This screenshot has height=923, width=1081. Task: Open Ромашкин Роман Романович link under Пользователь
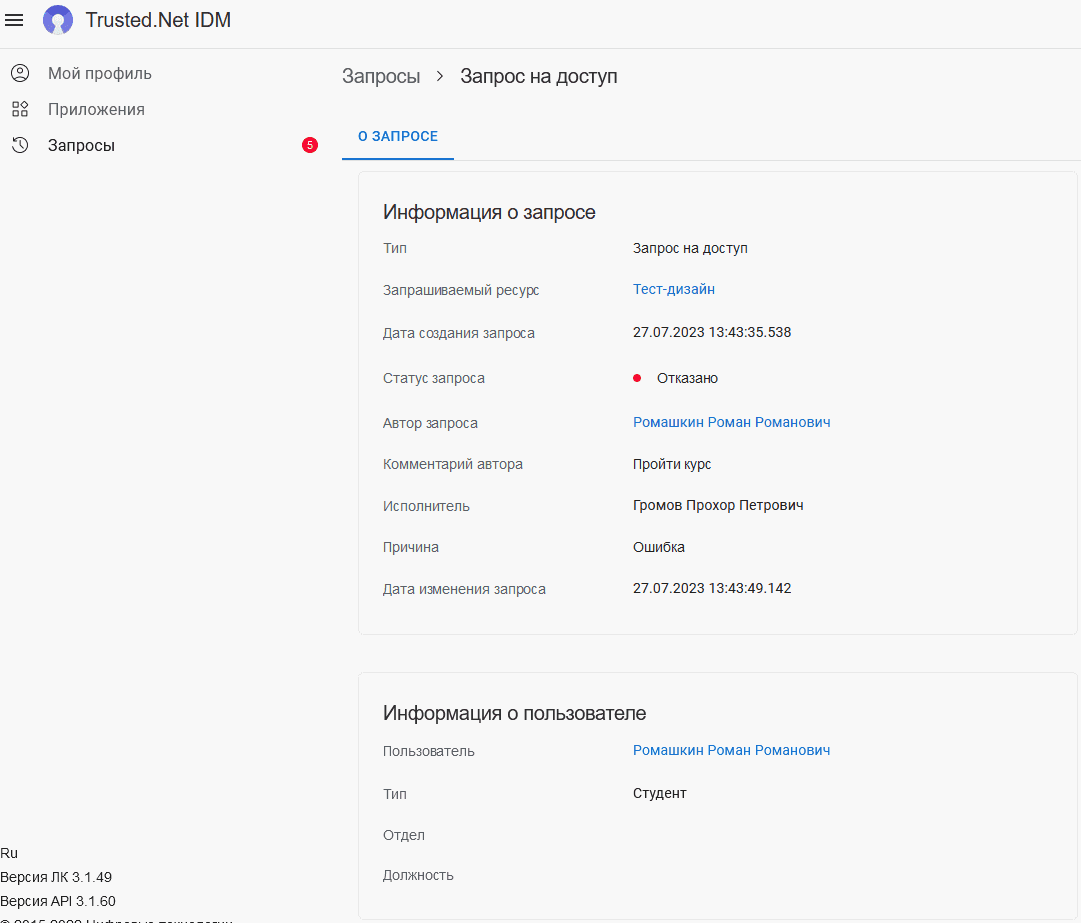pyautogui.click(x=731, y=750)
